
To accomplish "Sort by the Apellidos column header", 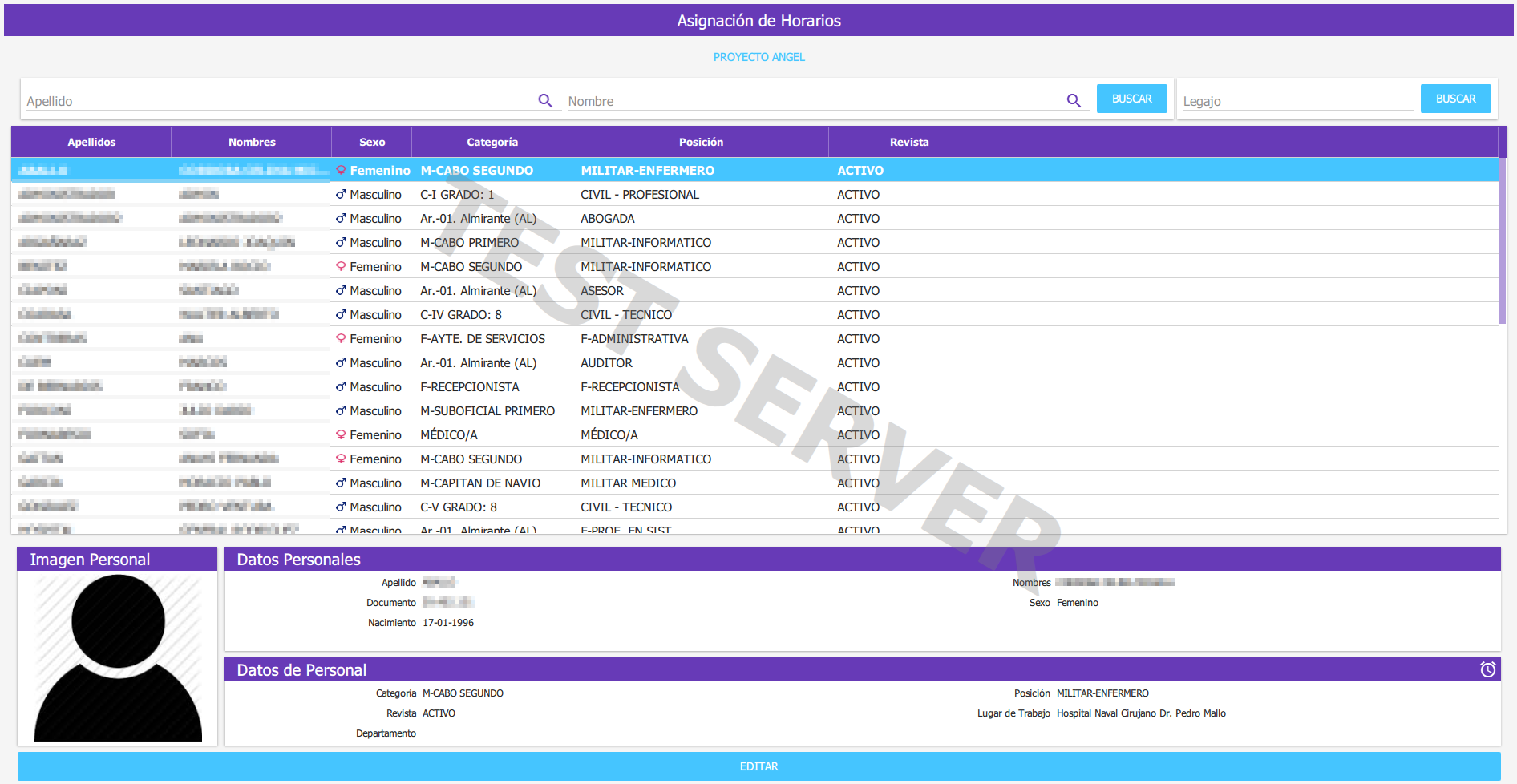I will (91, 142).
